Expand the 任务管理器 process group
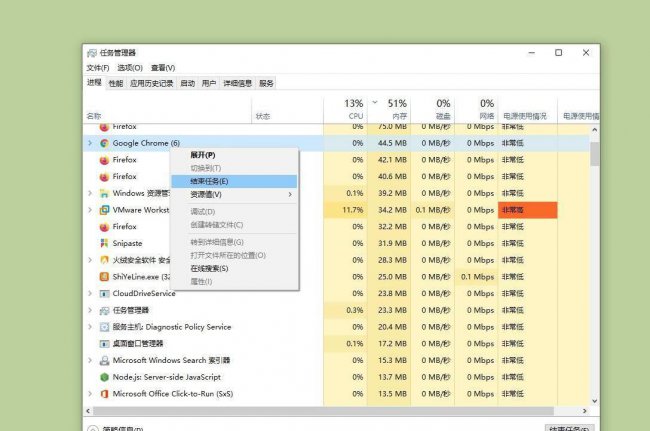 coord(90,310)
